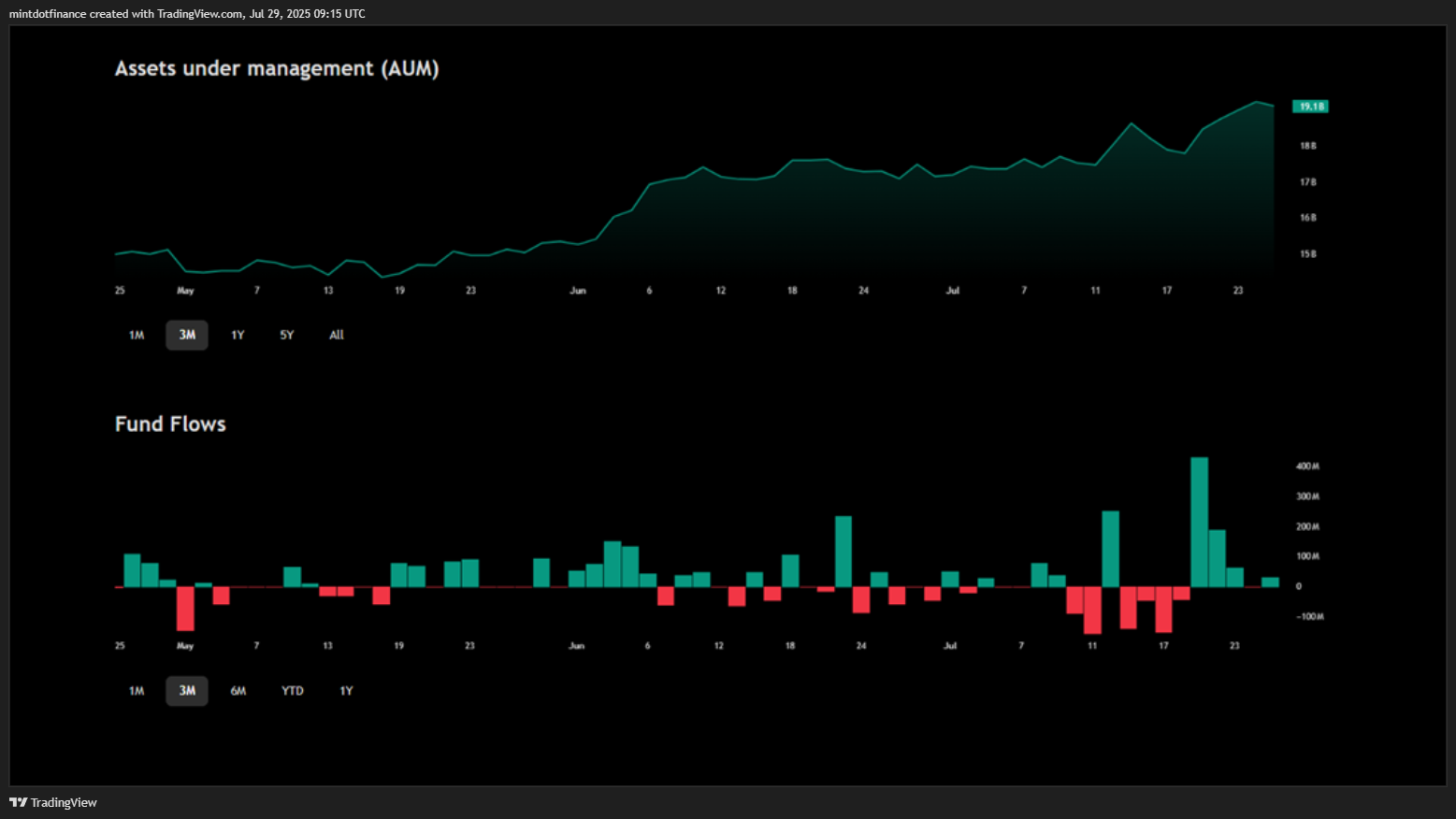Click the 100M label on Fund Flows axis
The width and height of the screenshot is (1456, 819).
(x=1307, y=556)
